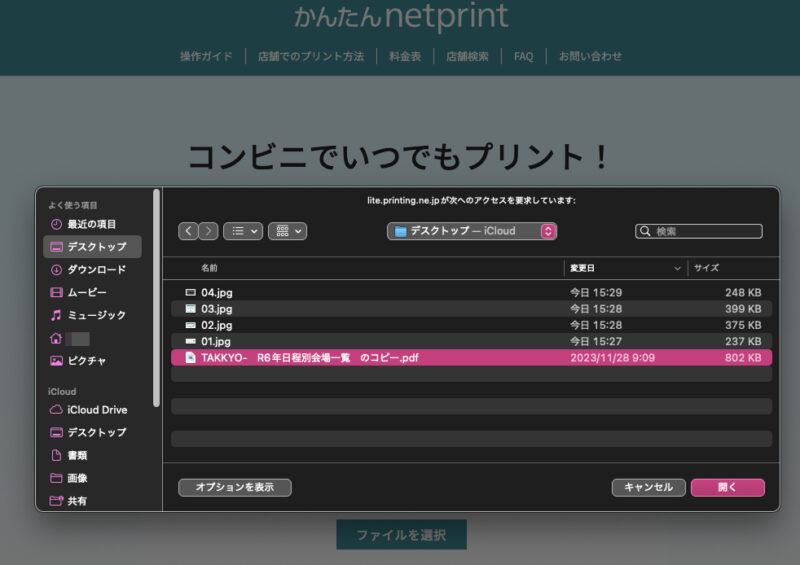Click the キャンセル button
The width and height of the screenshot is (800, 565).
(x=648, y=487)
